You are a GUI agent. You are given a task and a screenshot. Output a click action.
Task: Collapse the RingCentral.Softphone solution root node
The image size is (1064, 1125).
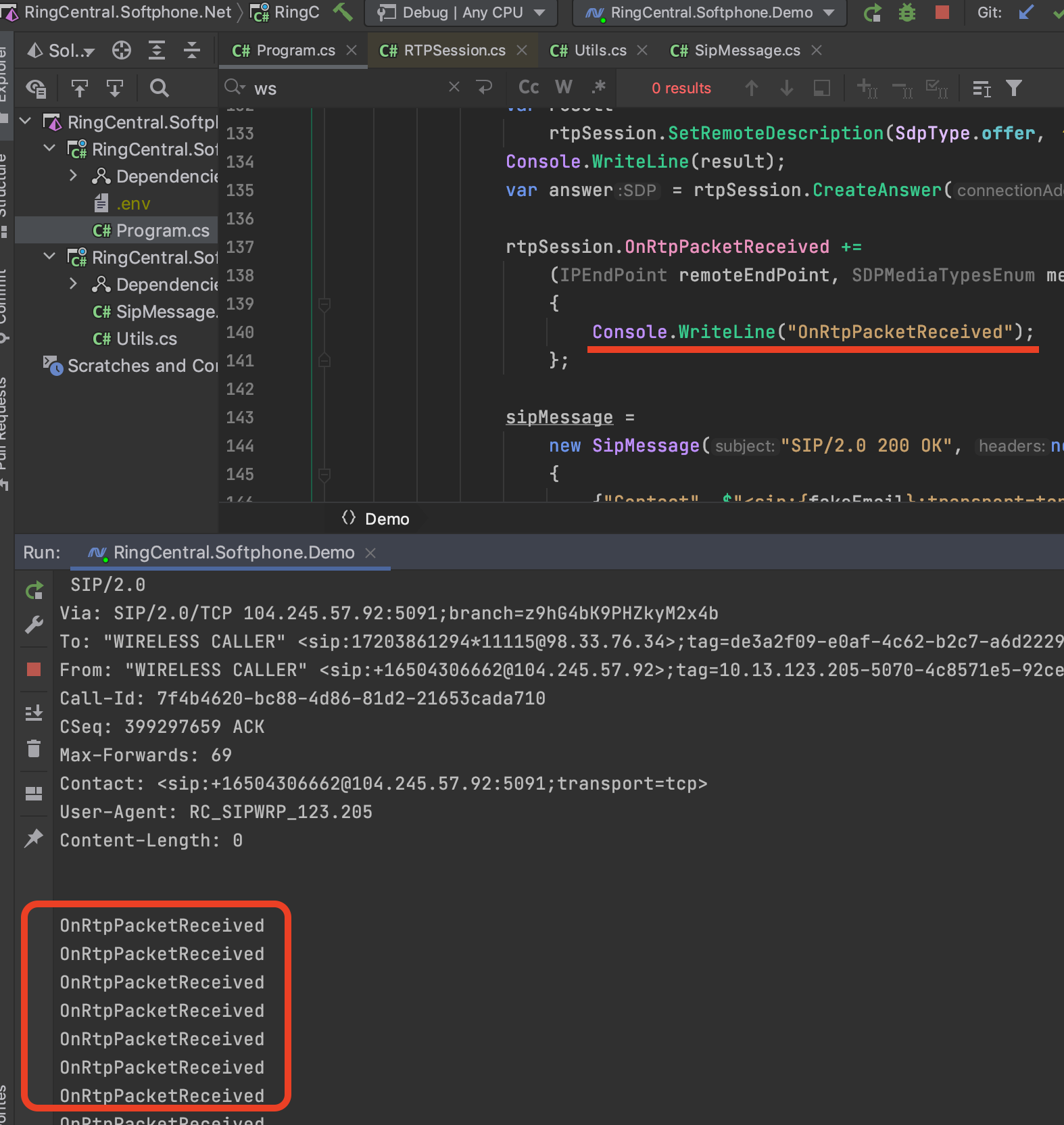[x=26, y=122]
